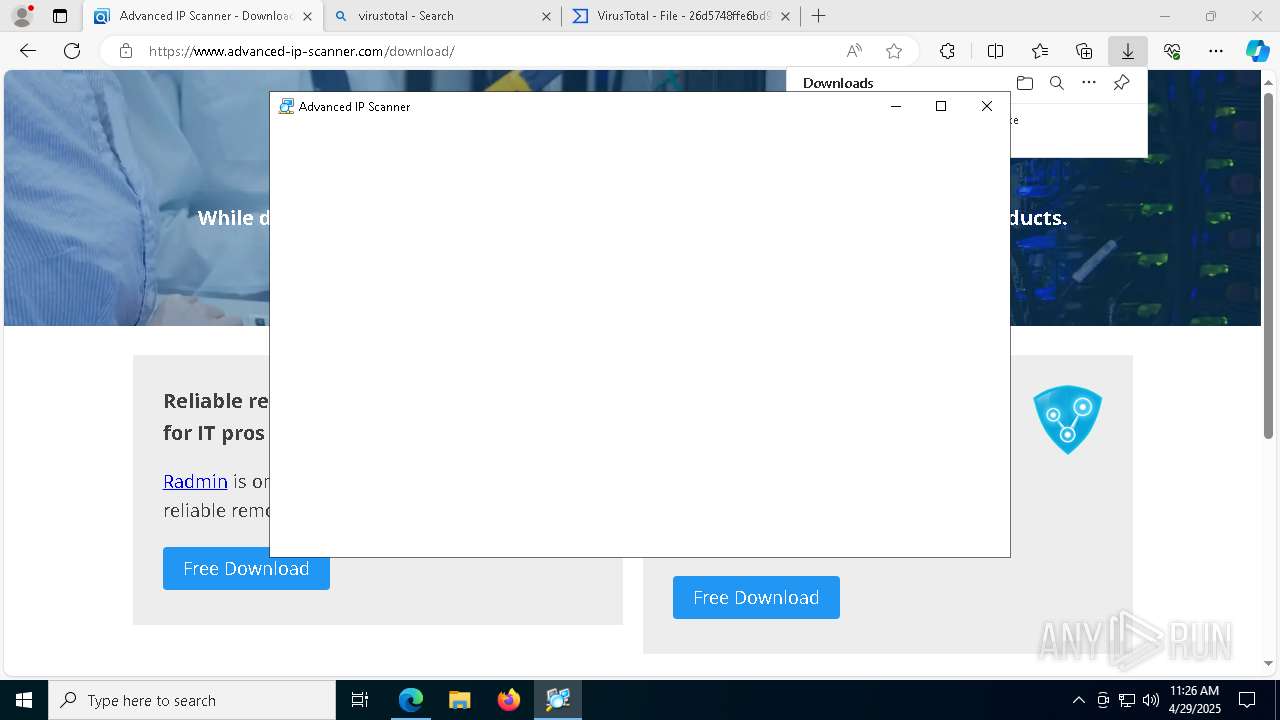
Task: Follow the Radmin hyperlink
Action: (195, 481)
